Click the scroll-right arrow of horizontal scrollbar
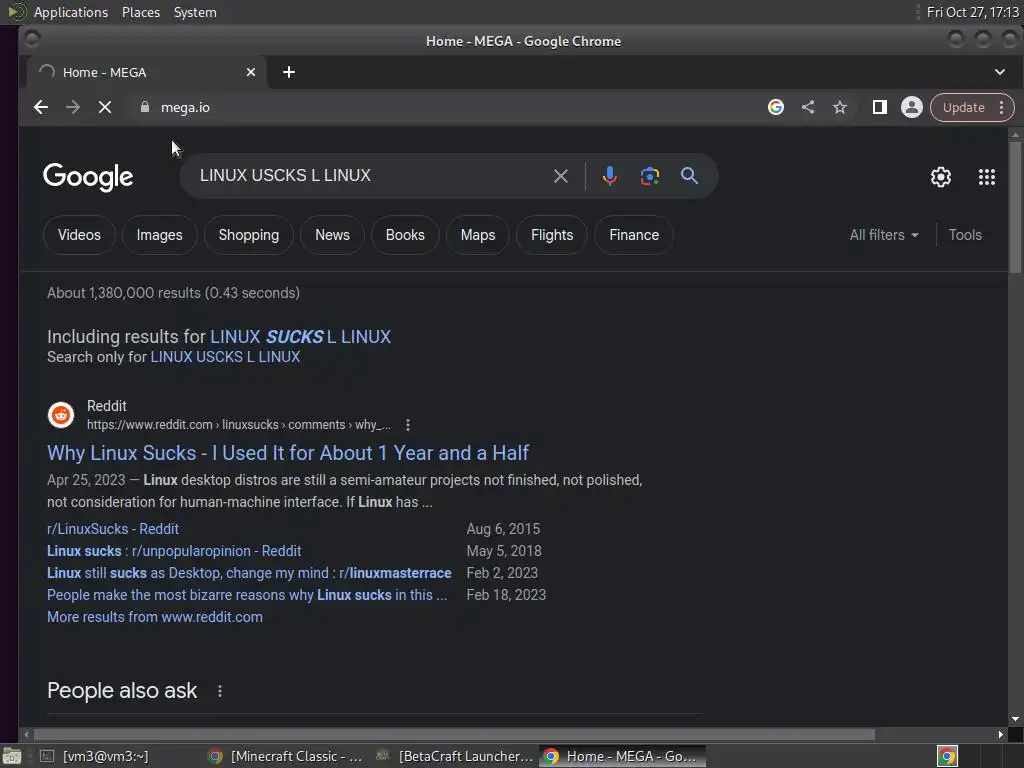 click(1000, 735)
